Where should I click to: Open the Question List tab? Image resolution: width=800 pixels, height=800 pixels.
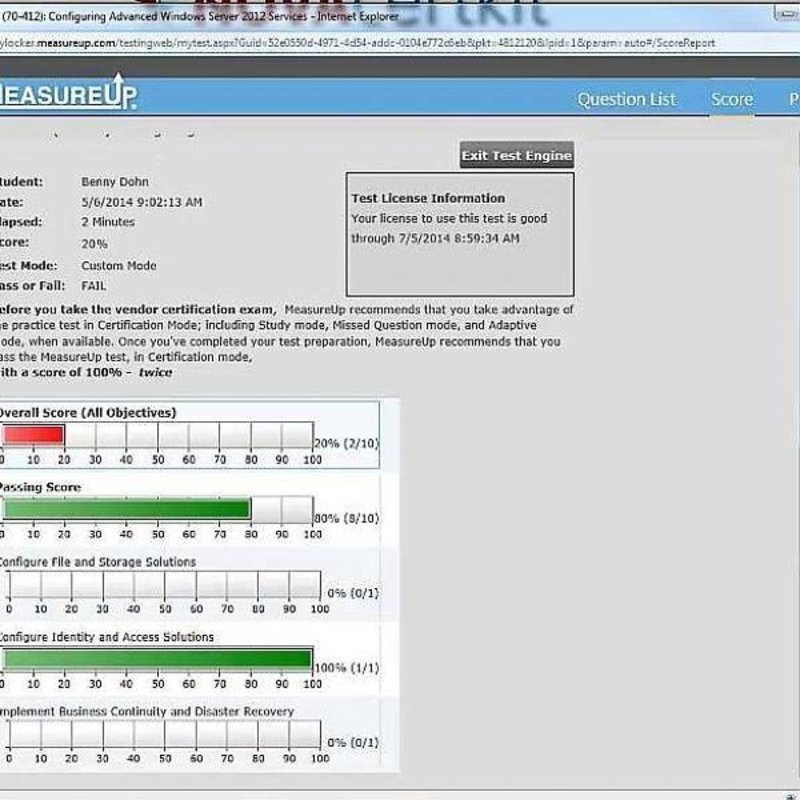point(627,99)
